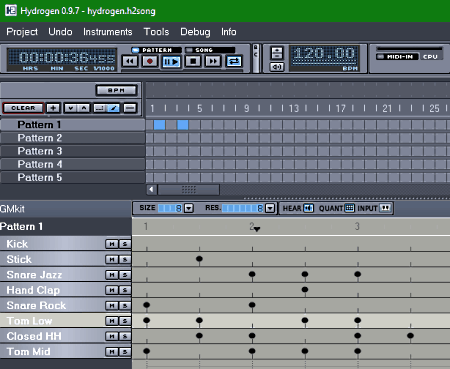Solo the Stick instrument
The image size is (450, 369).
point(125,259)
